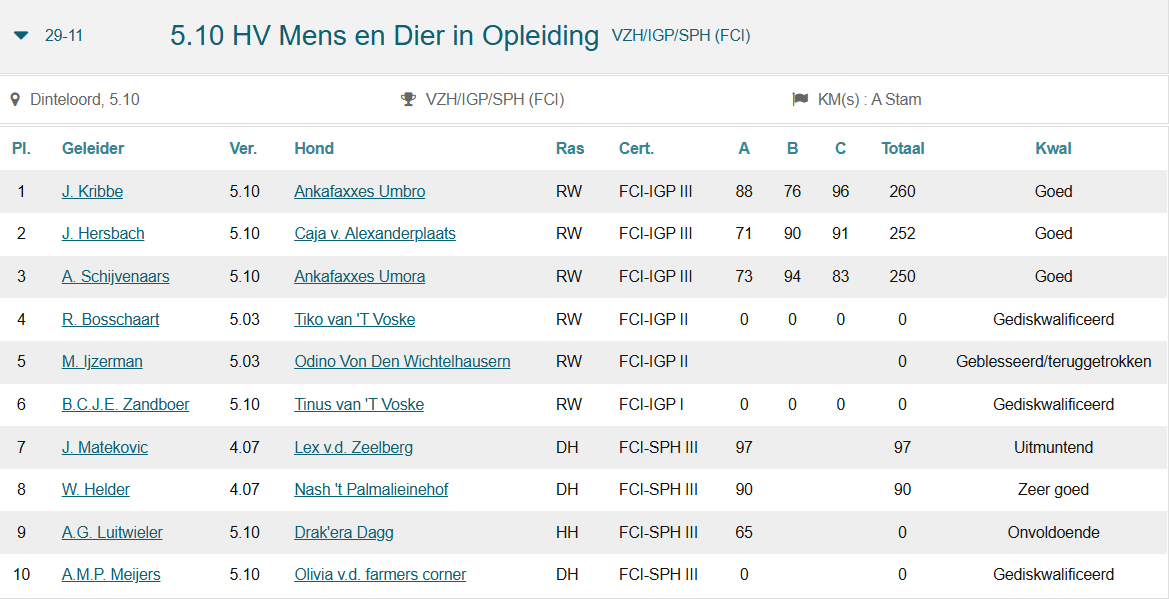The height and width of the screenshot is (611, 1169).
Task: View dog Ankafaxxes Umora details
Action: [x=359, y=277]
